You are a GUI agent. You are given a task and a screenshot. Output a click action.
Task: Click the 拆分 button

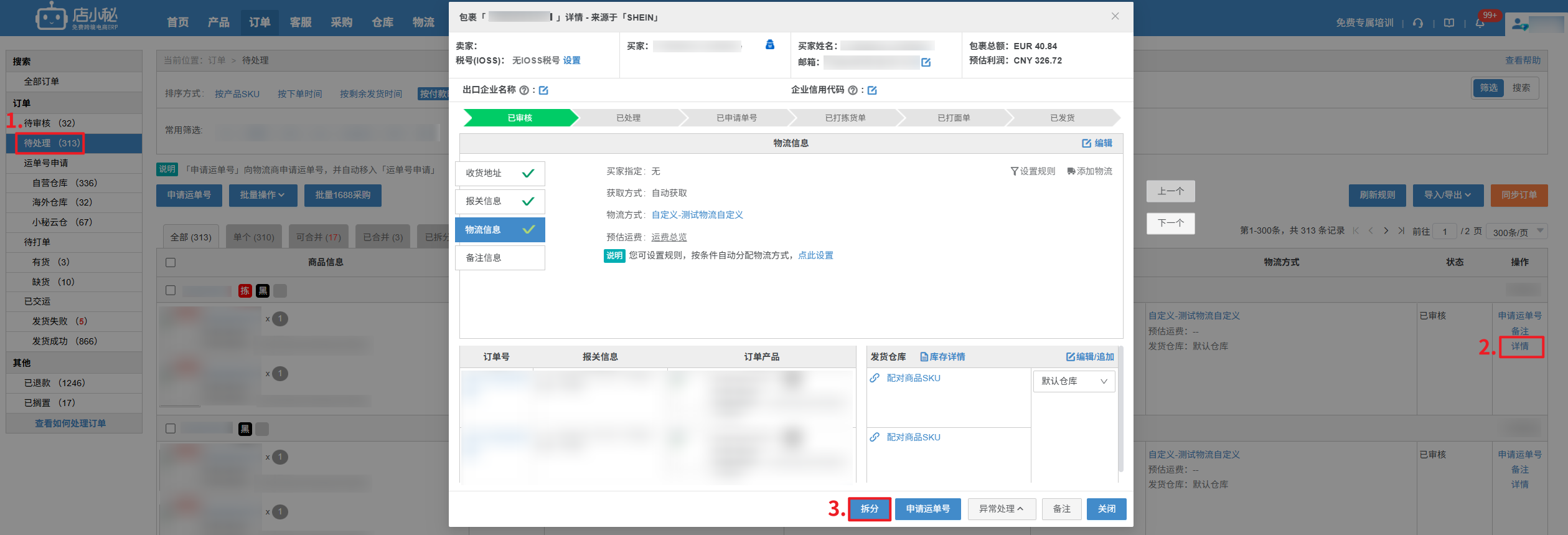(869, 509)
